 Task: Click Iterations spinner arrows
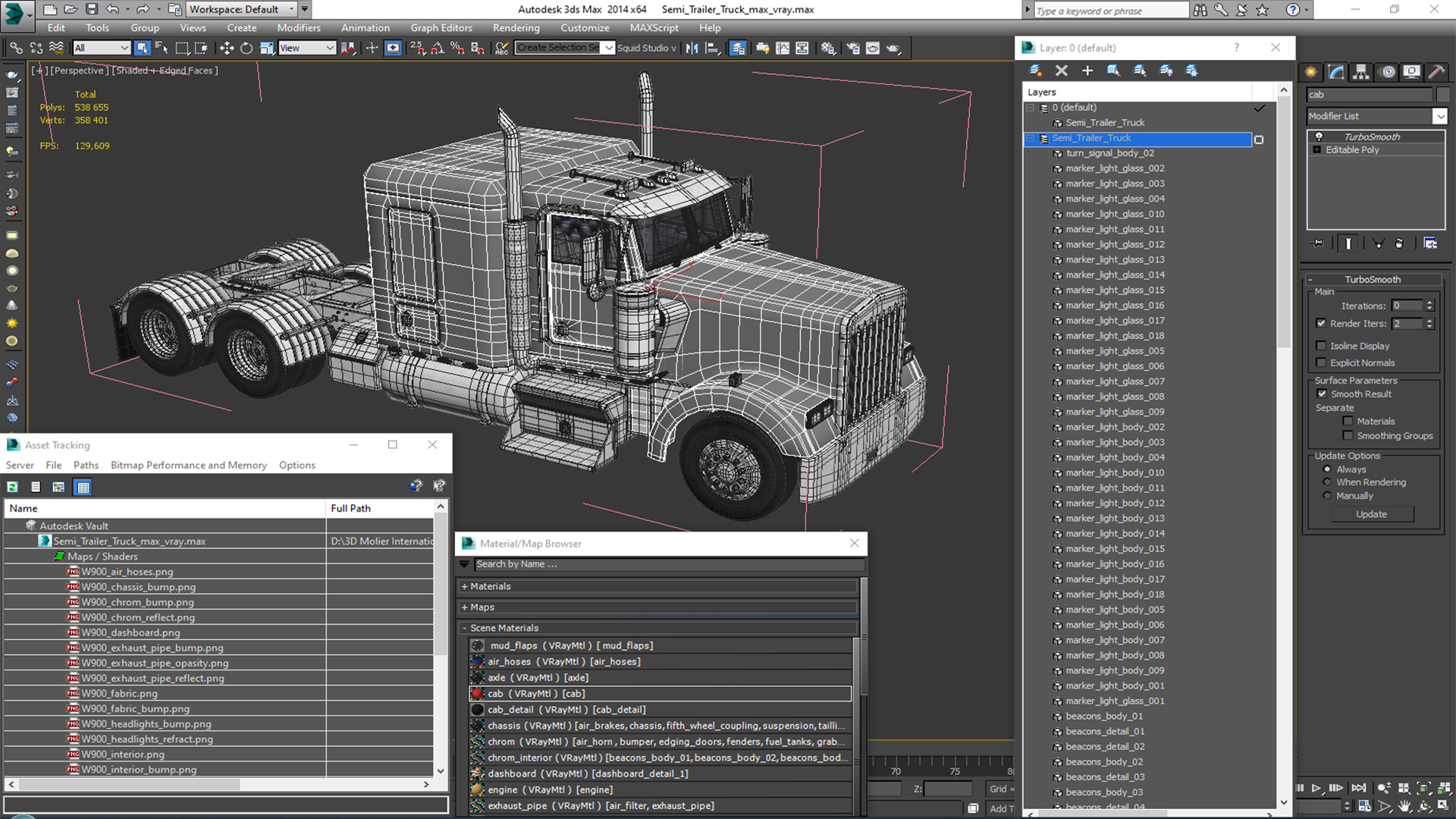click(1429, 306)
